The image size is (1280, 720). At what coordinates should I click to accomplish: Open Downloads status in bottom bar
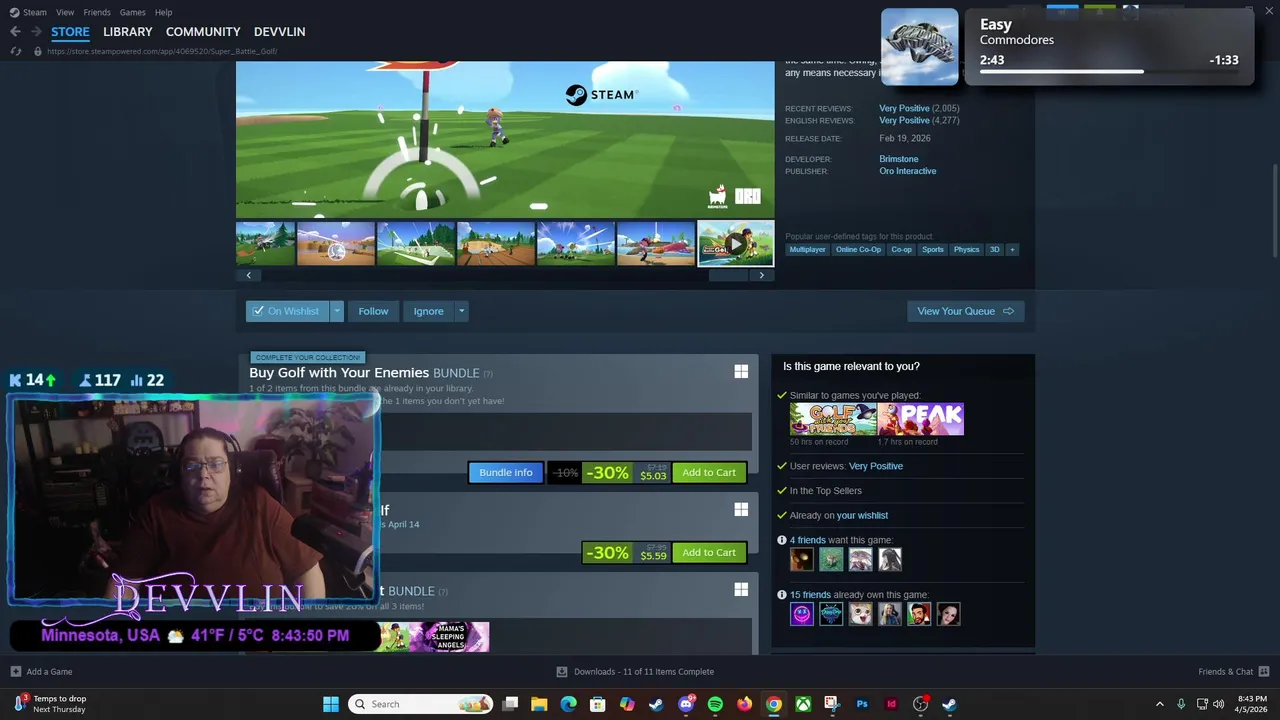(x=636, y=672)
